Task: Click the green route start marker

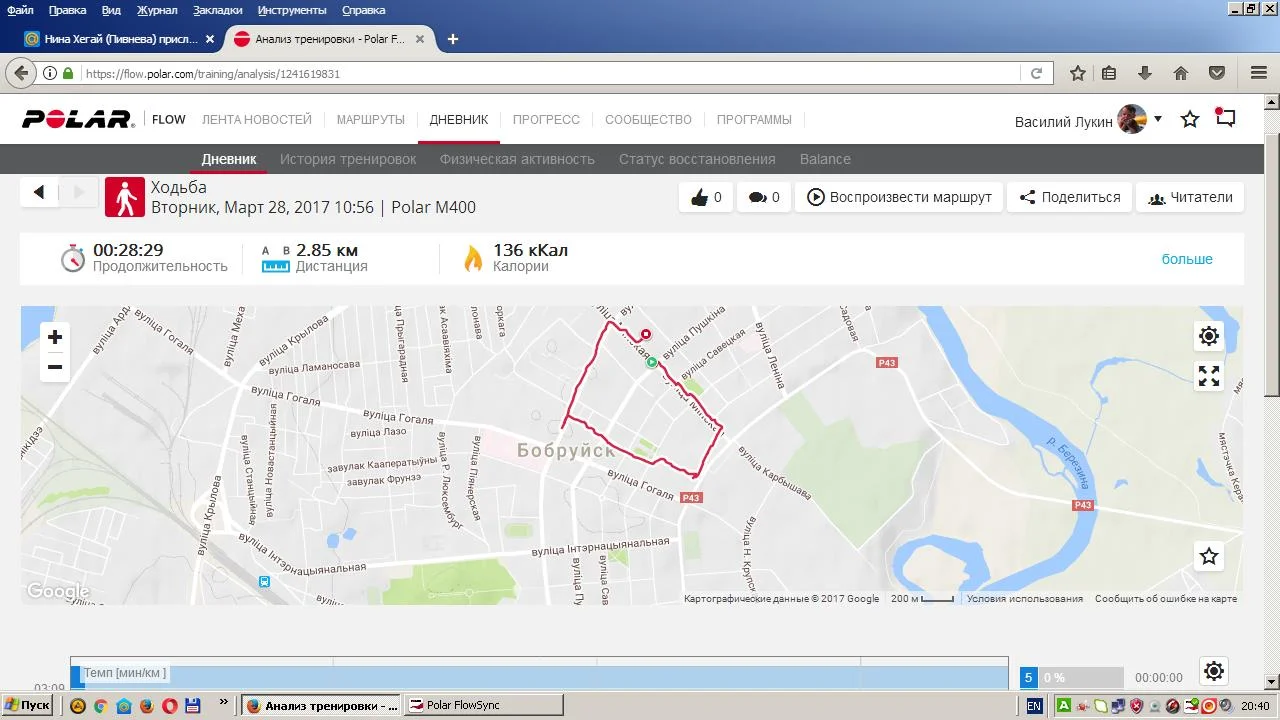Action: [652, 362]
